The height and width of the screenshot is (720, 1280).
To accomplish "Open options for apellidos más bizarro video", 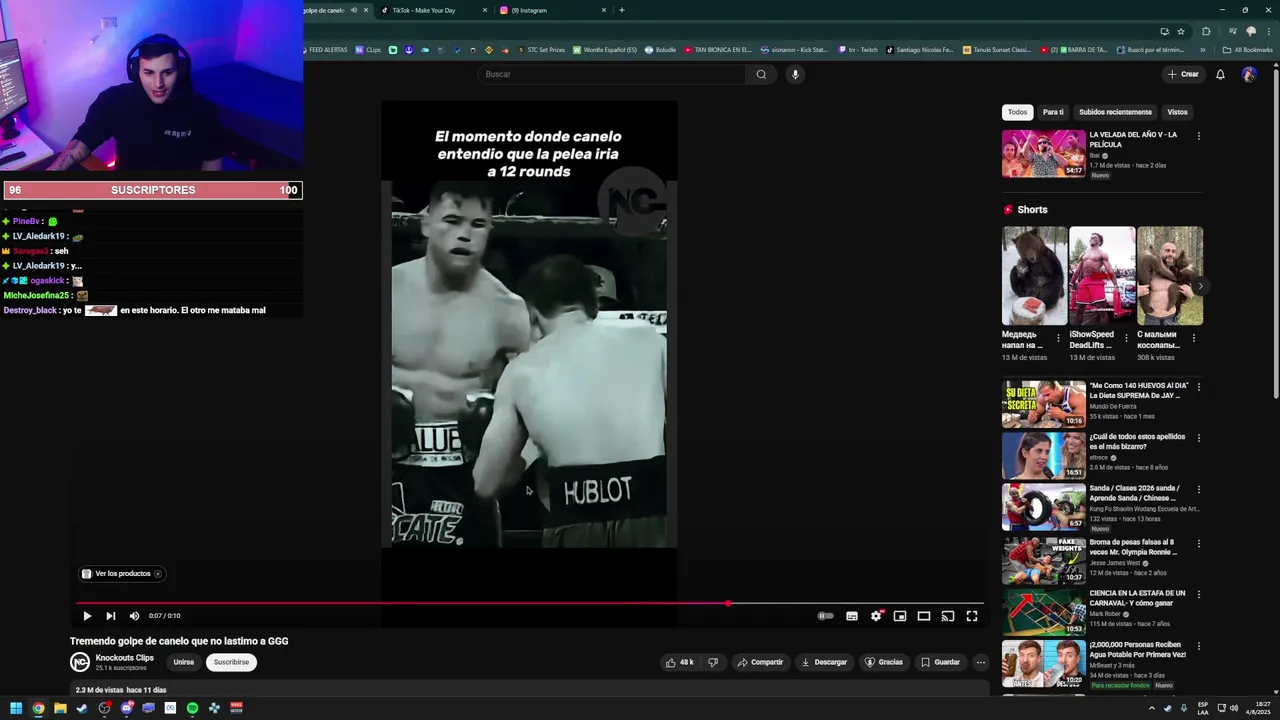I will click(x=1199, y=438).
